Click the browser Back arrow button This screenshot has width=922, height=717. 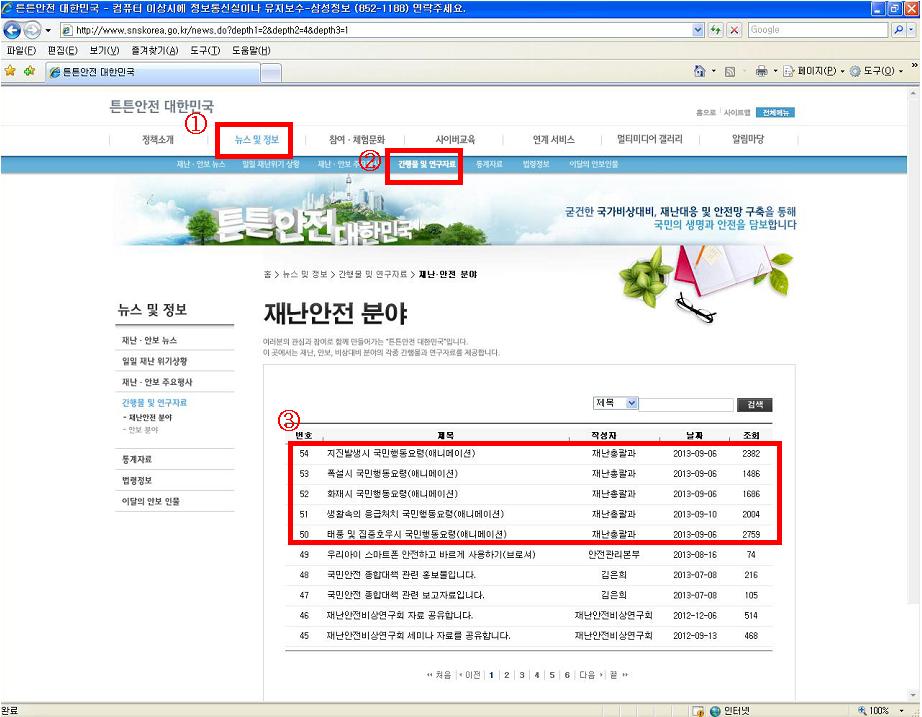point(12,30)
